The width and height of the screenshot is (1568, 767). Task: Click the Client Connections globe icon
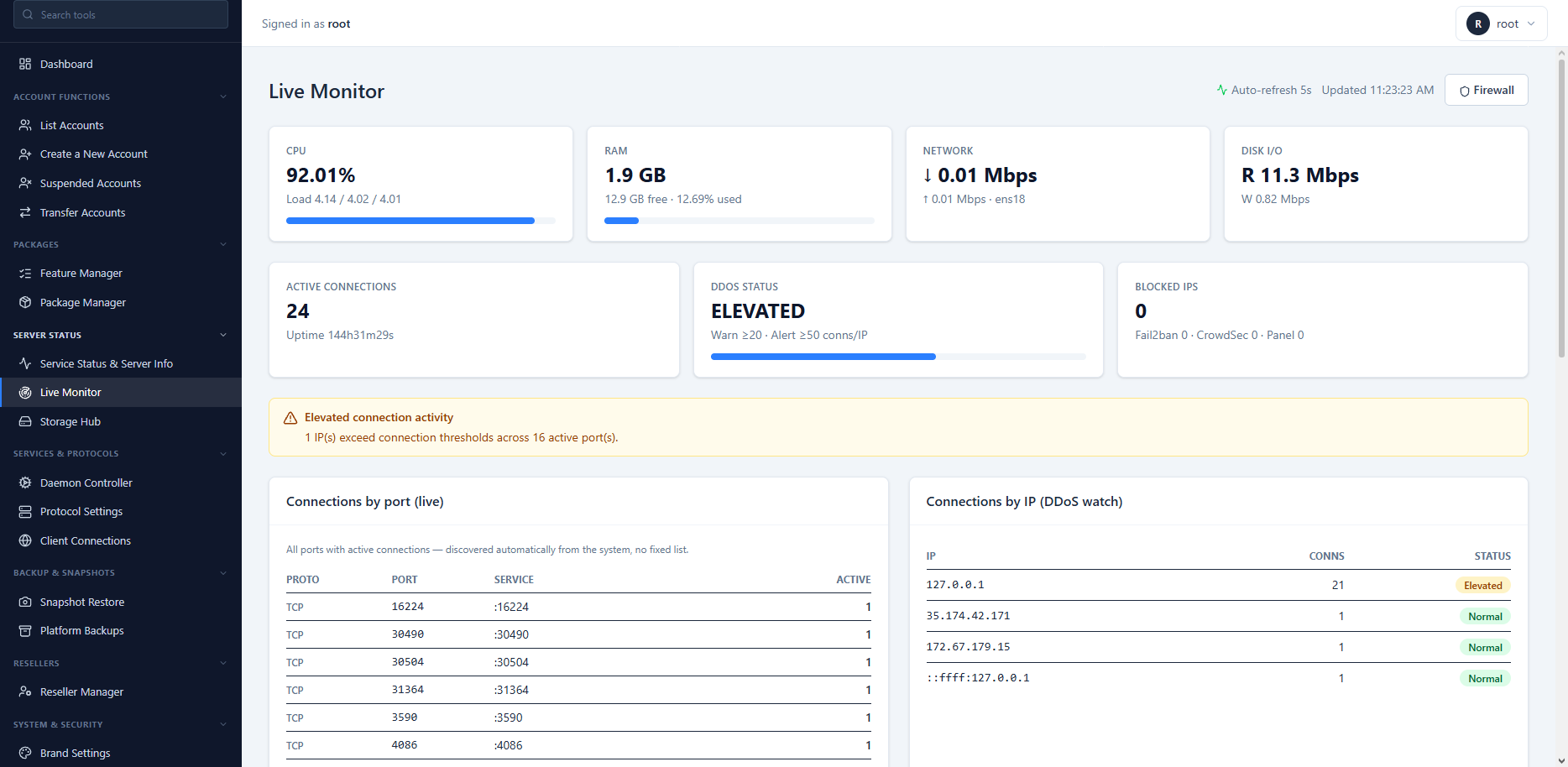(x=25, y=540)
